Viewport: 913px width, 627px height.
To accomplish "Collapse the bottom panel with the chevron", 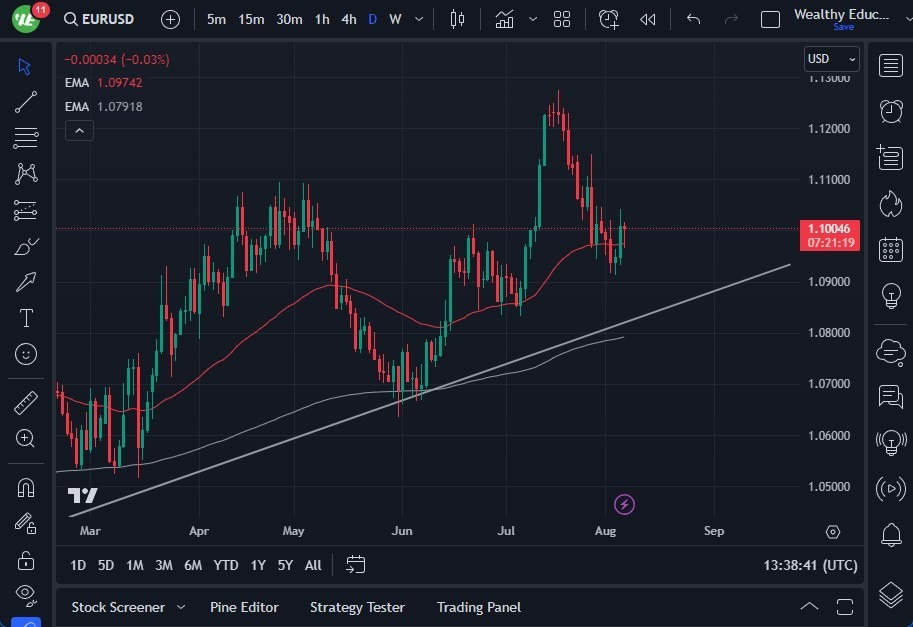I will point(810,606).
